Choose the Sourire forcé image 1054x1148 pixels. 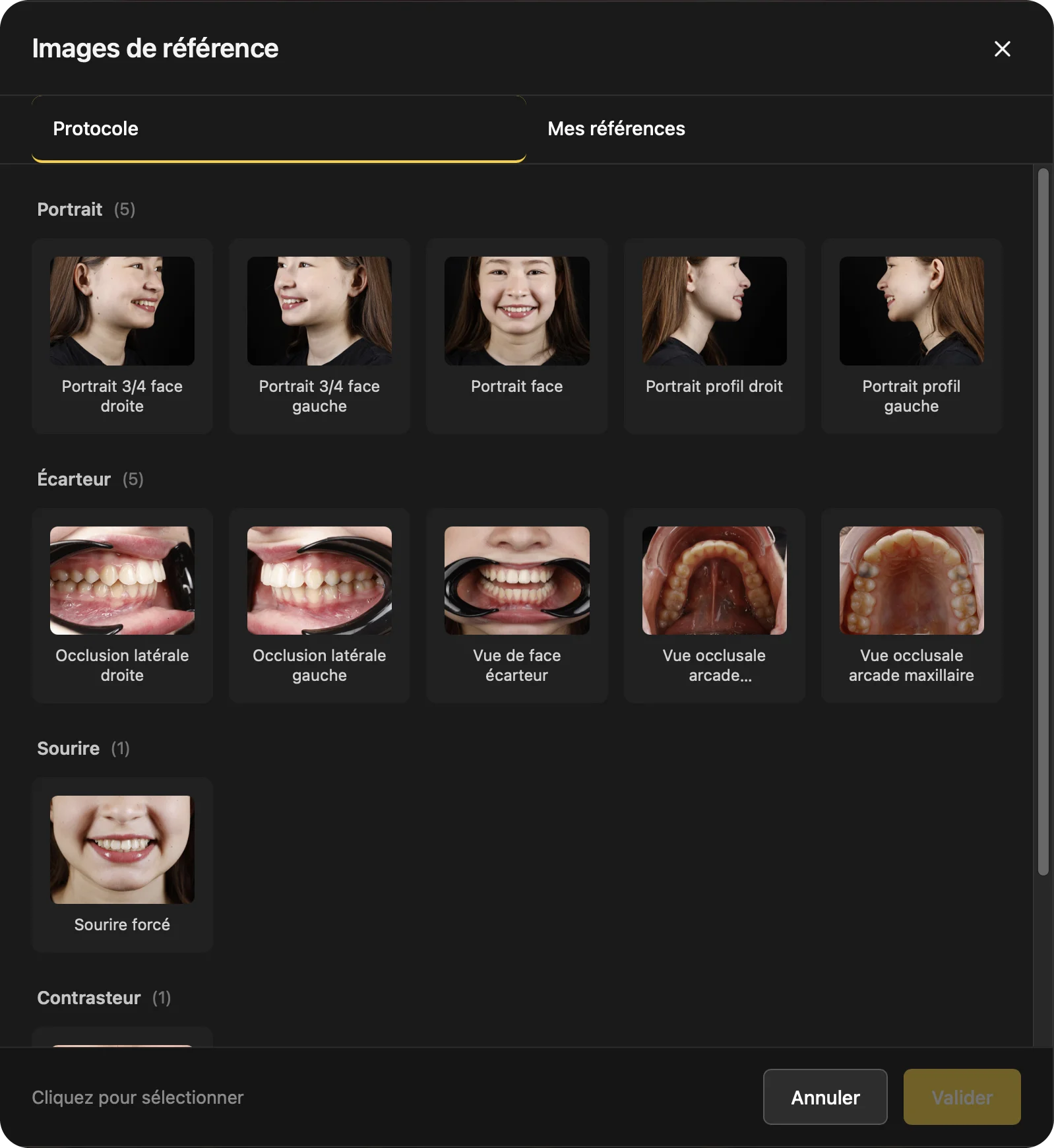(122, 864)
